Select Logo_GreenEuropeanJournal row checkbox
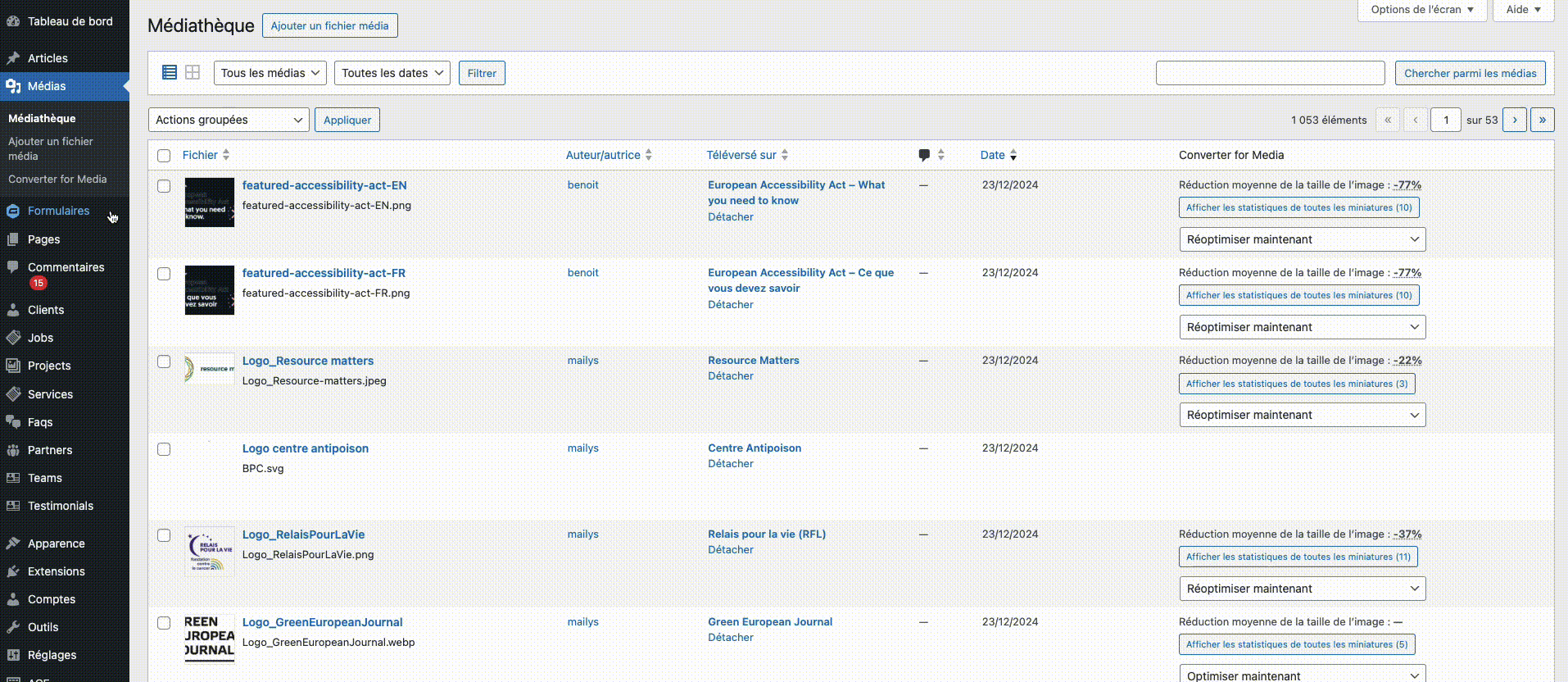Viewport: 1568px width, 682px height. pyautogui.click(x=164, y=623)
